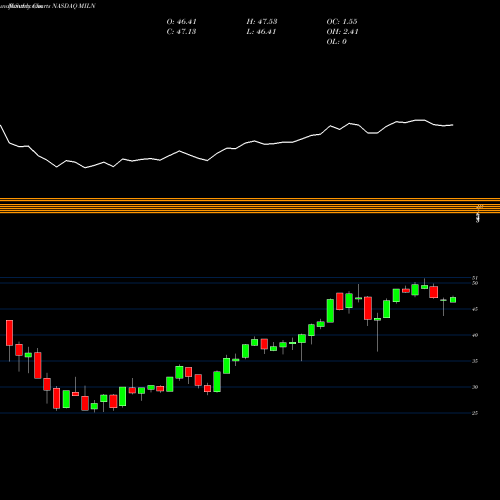Select the low value L: 46.41
This screenshot has width=500, height=500.
point(261,32)
